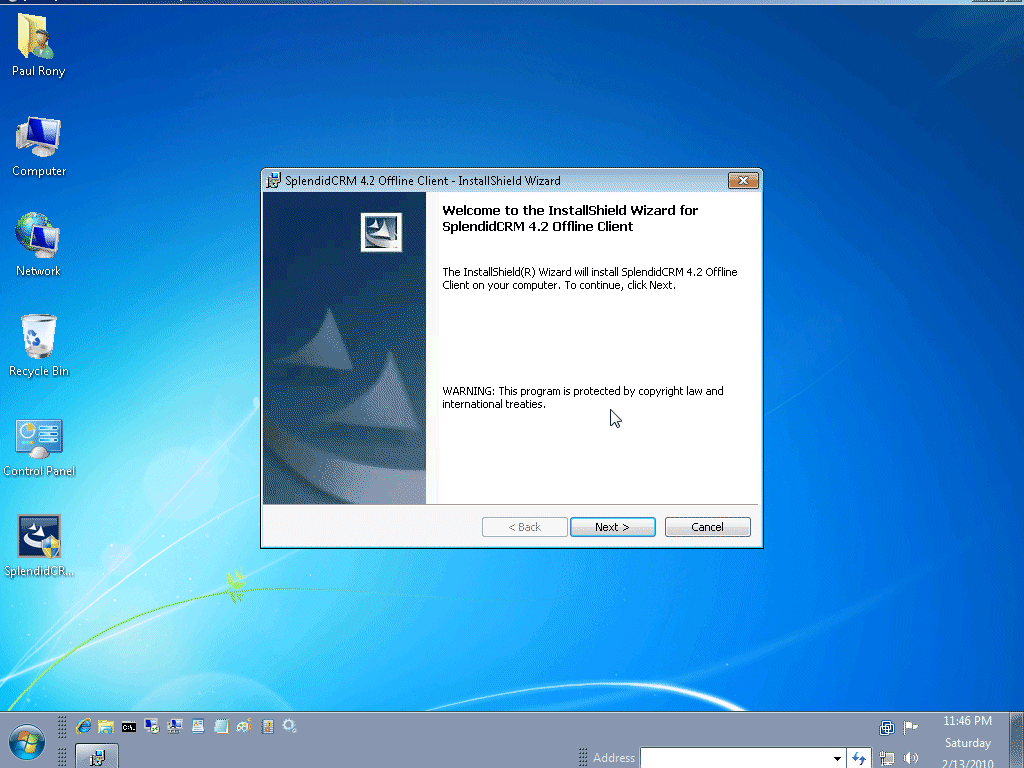The width and height of the screenshot is (1024, 768).
Task: Open Notepad icon in quick launch
Action: (x=221, y=727)
